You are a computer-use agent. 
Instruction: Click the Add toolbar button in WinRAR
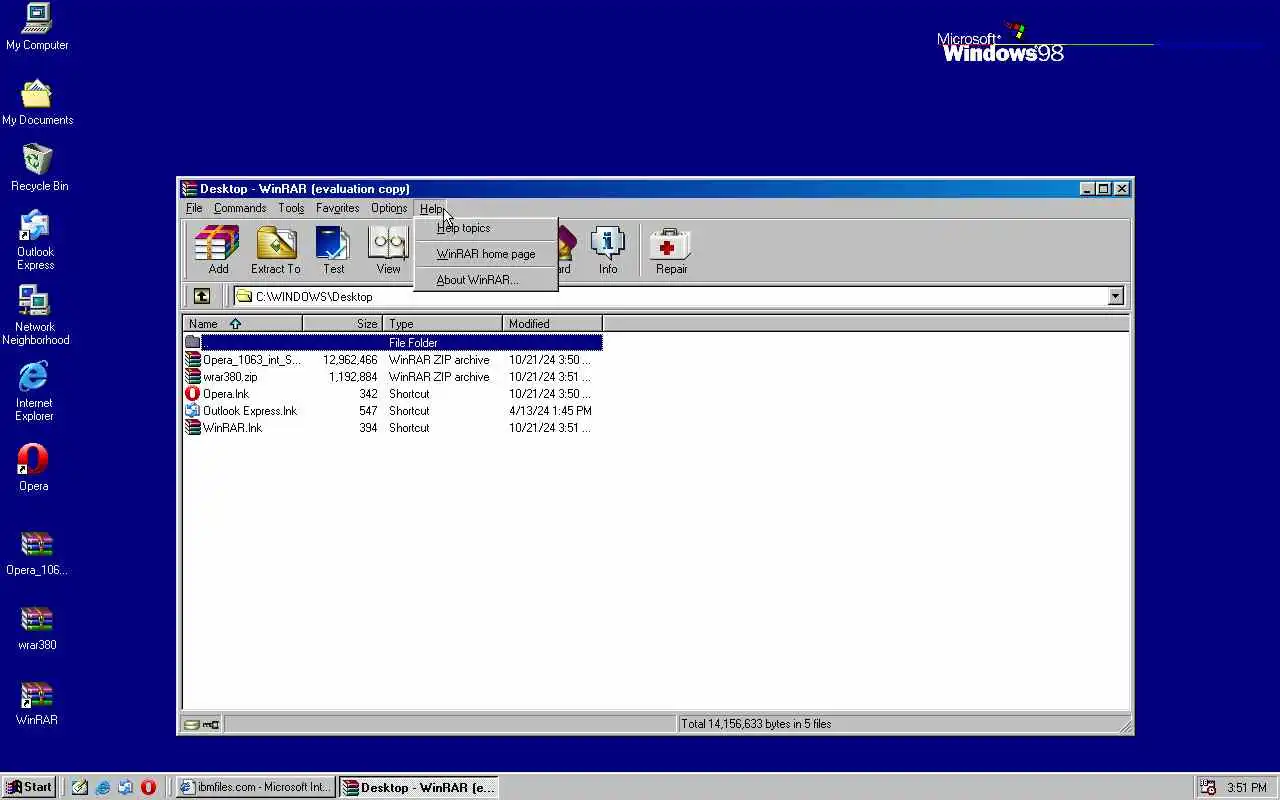pos(217,249)
